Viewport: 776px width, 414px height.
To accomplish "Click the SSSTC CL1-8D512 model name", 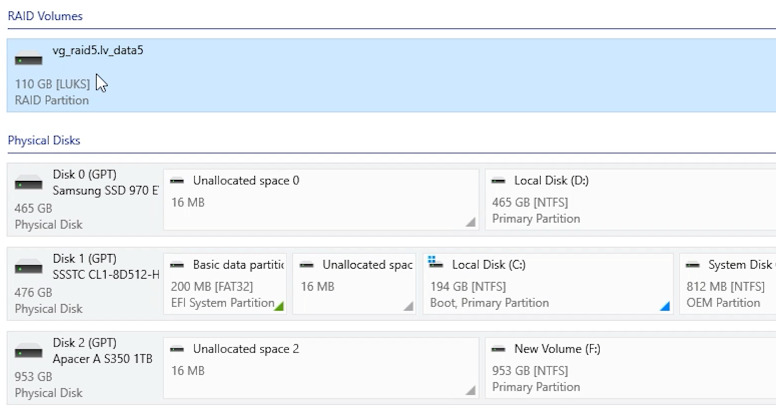I will pos(106,275).
